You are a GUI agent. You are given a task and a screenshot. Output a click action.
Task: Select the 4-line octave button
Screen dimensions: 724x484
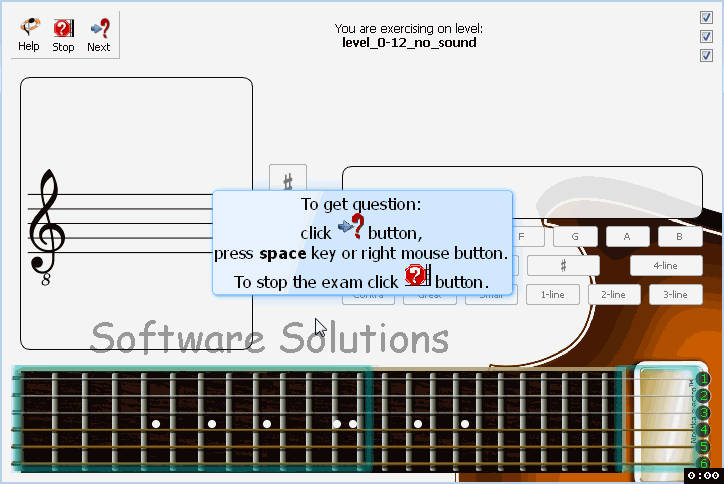665,266
